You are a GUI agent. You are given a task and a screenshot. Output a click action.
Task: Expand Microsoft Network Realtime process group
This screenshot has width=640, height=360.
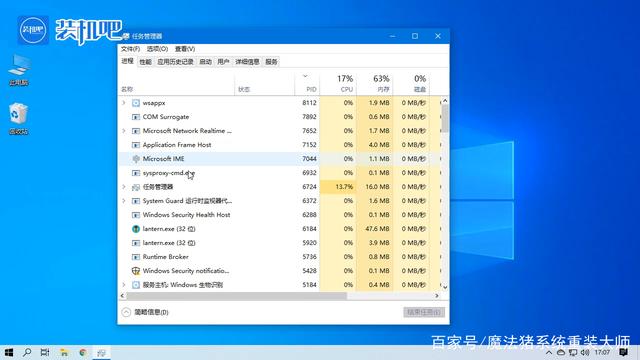point(124,131)
